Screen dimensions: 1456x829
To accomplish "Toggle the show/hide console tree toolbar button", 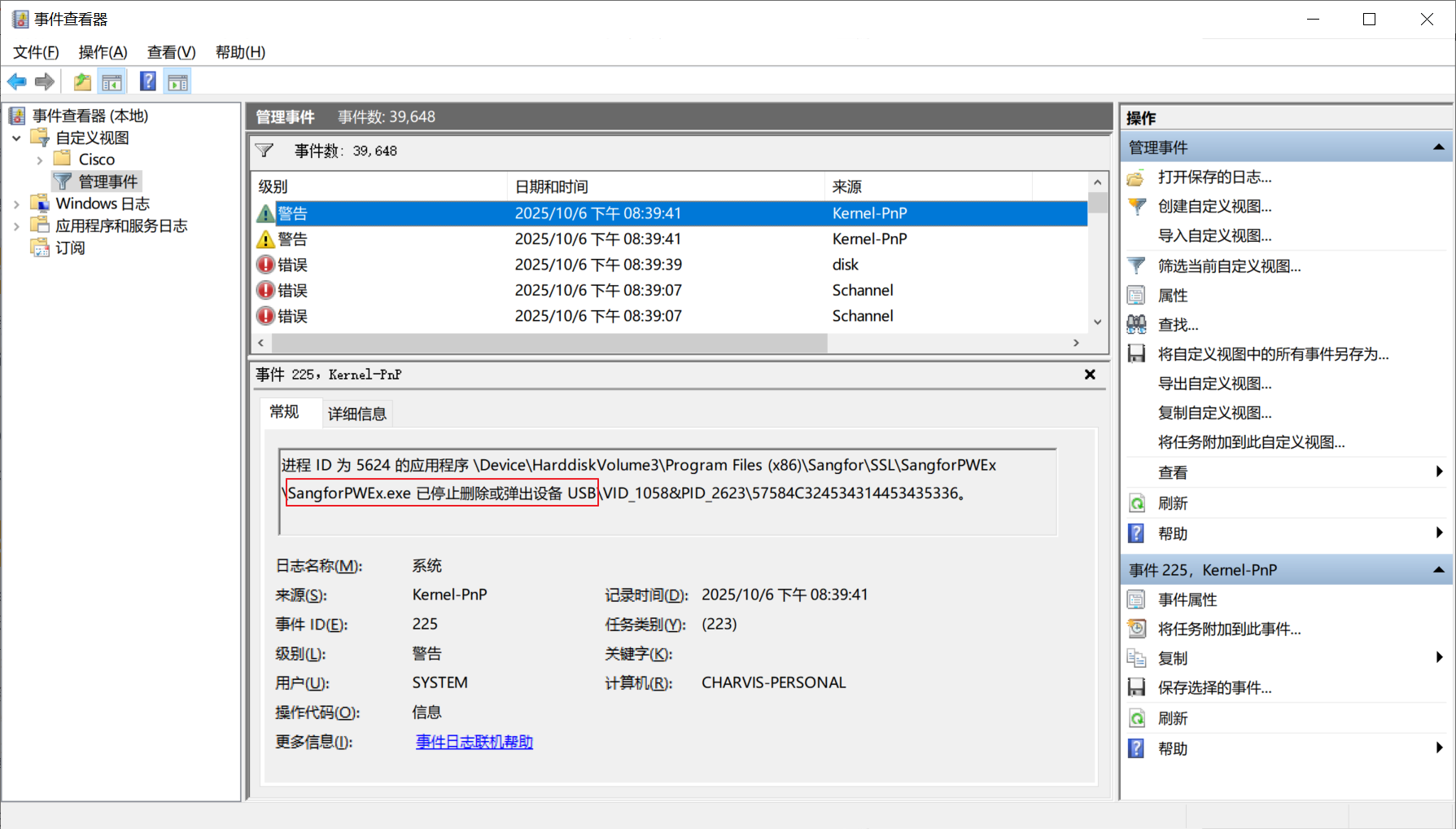I will pos(111,81).
